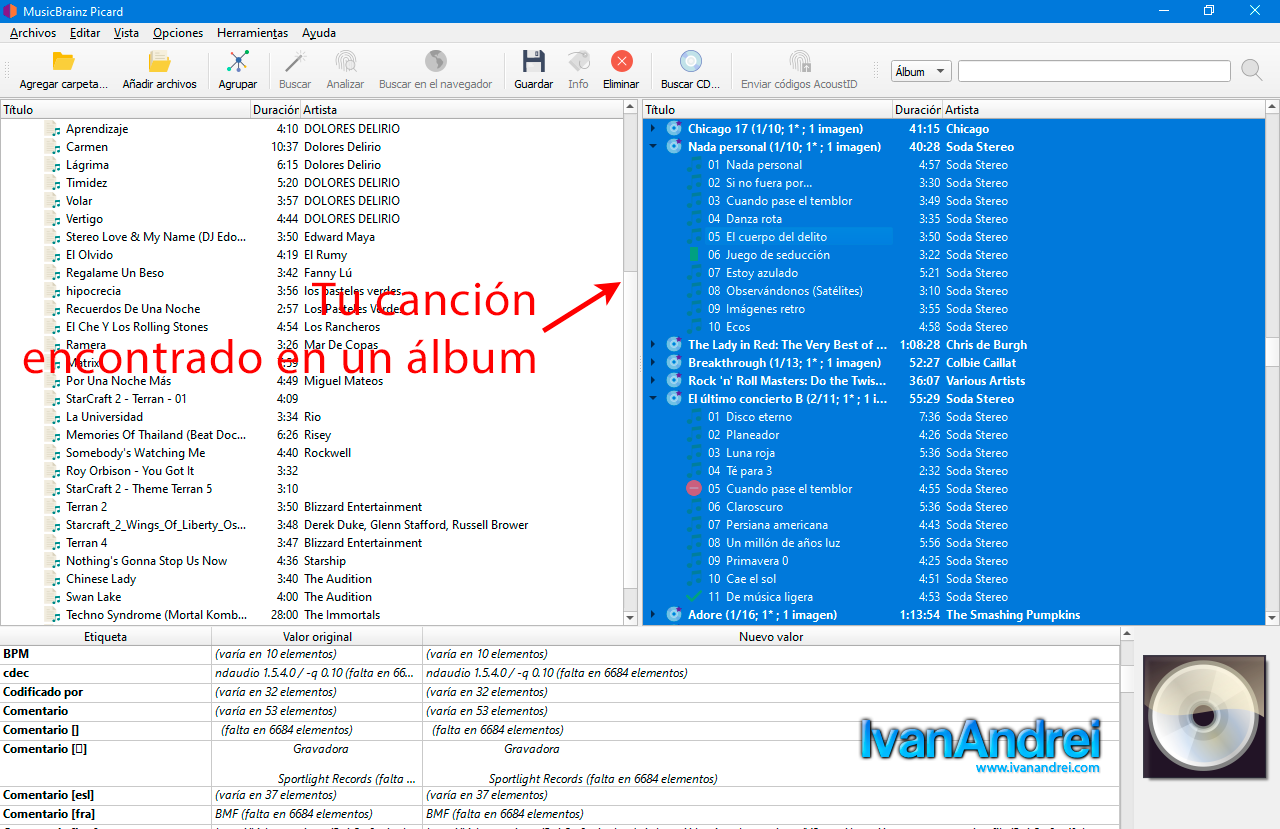The width and height of the screenshot is (1280, 829).
Task: Expand the Breakthrough album
Action: (x=653, y=362)
